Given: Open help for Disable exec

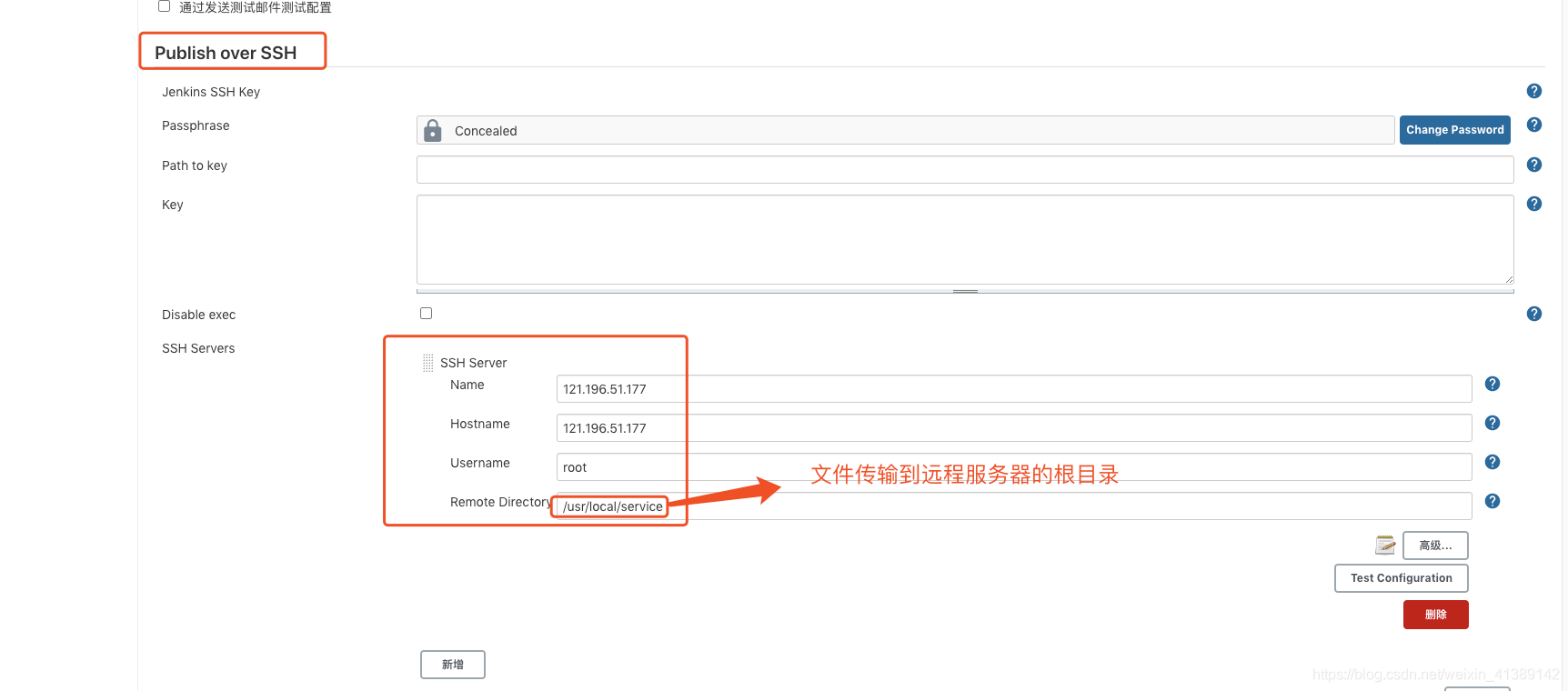Looking at the screenshot, I should [x=1534, y=314].
